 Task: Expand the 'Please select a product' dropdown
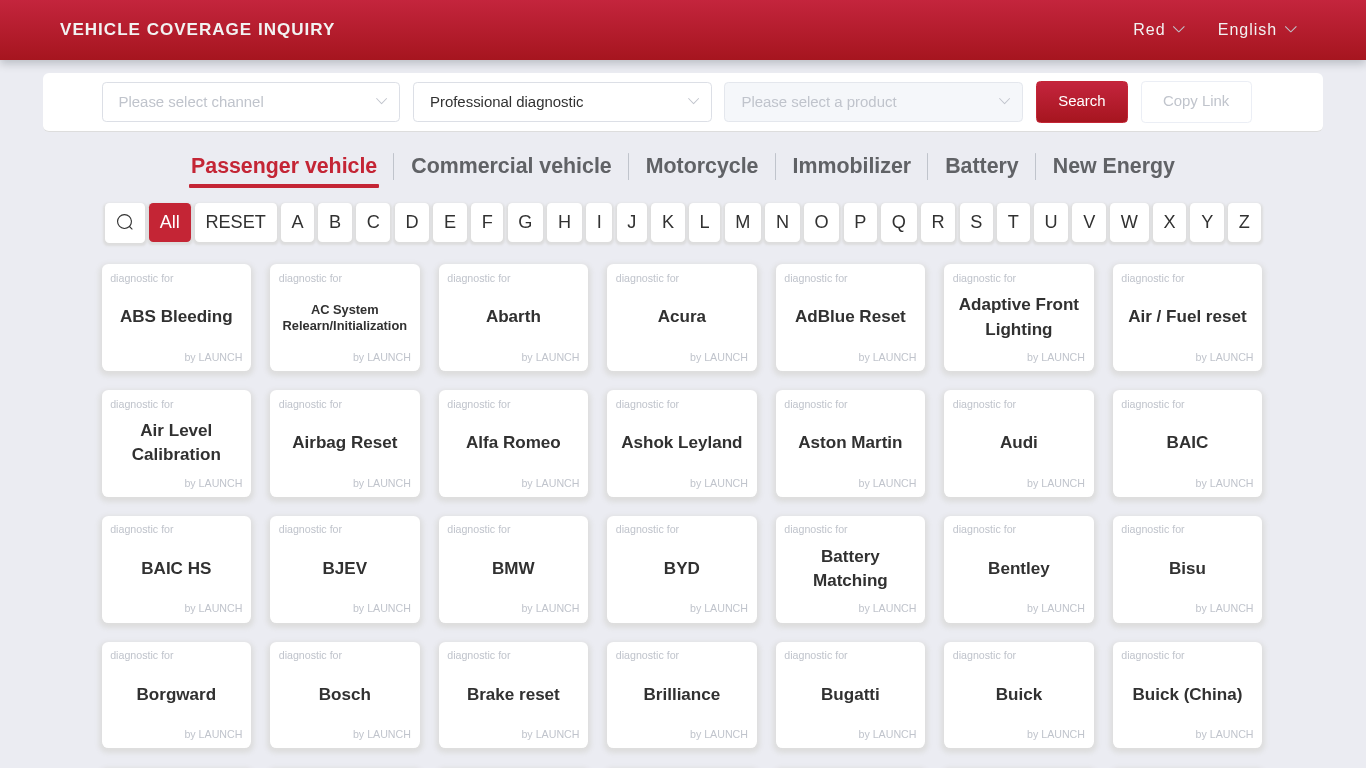click(873, 102)
